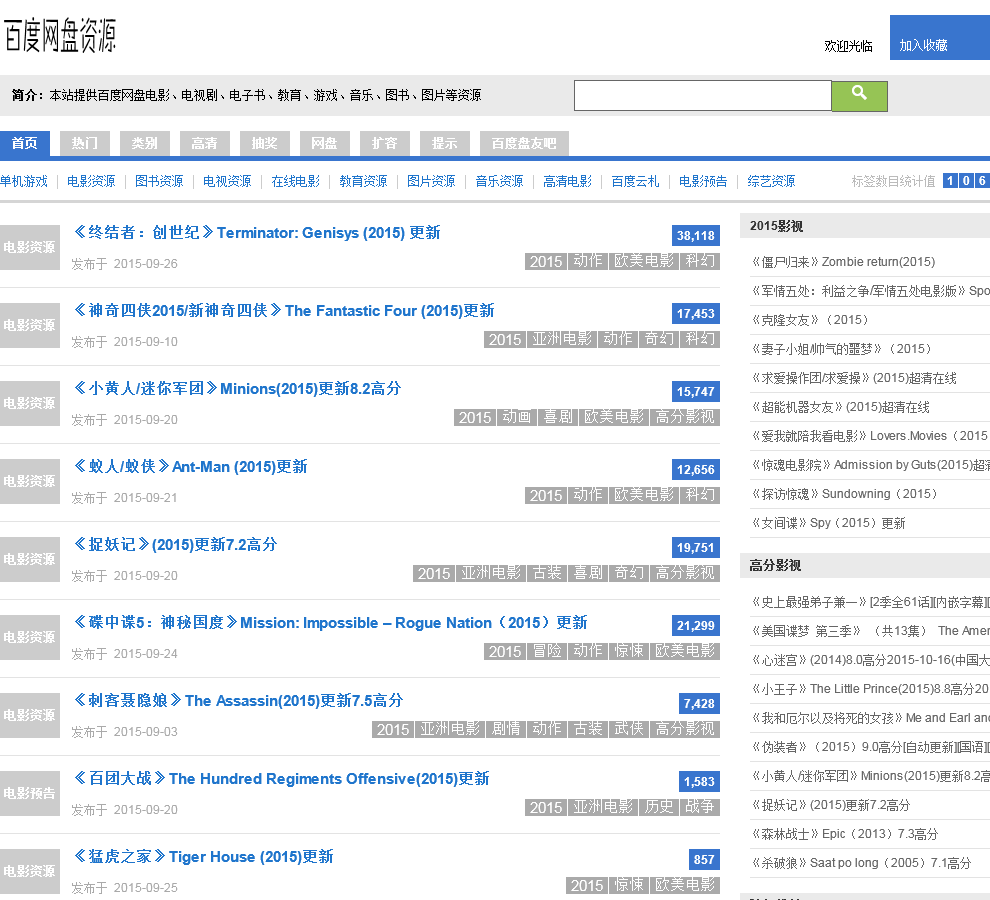
Task: Click the 动画 tag on Minions post
Action: pyautogui.click(x=516, y=417)
